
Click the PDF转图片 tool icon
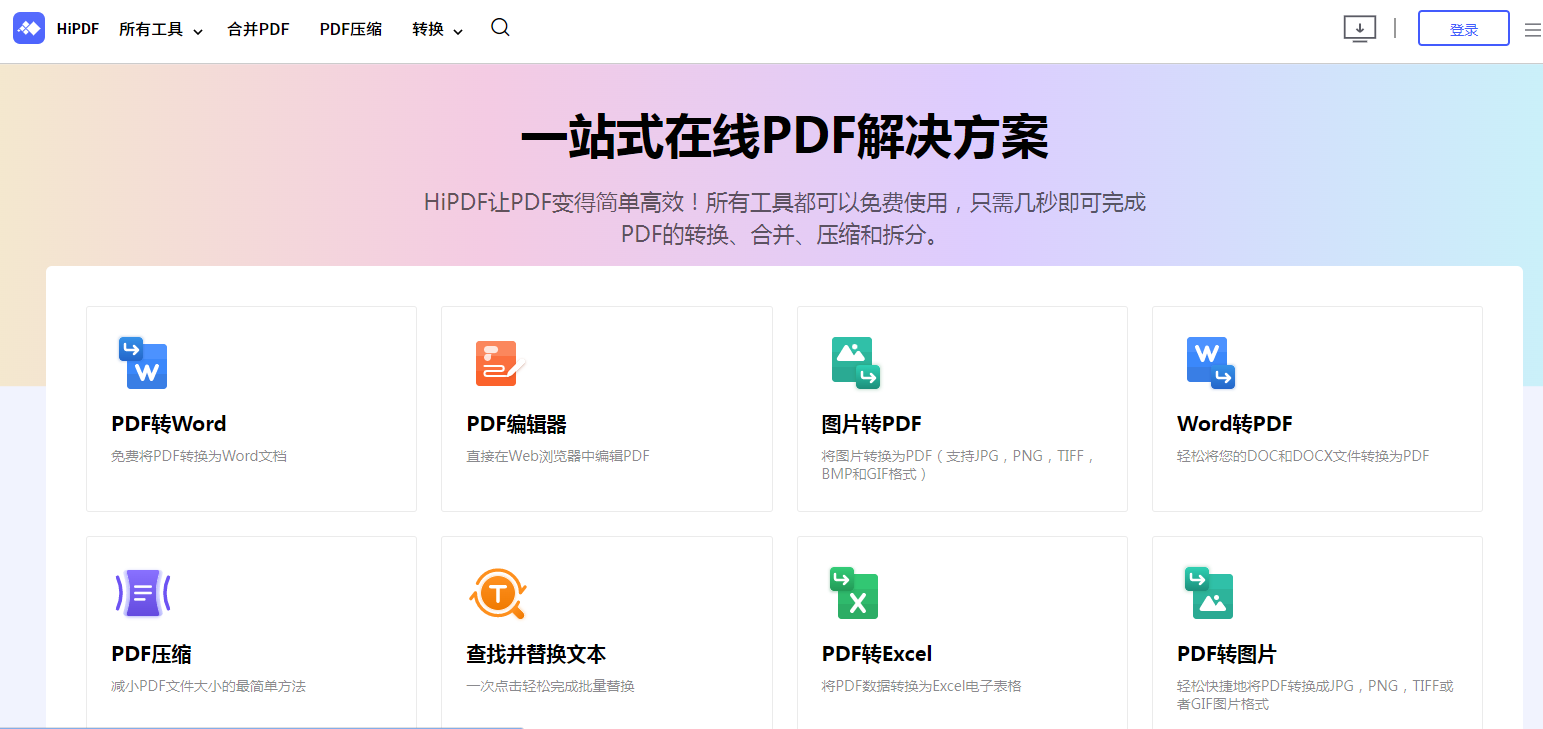point(1209,593)
